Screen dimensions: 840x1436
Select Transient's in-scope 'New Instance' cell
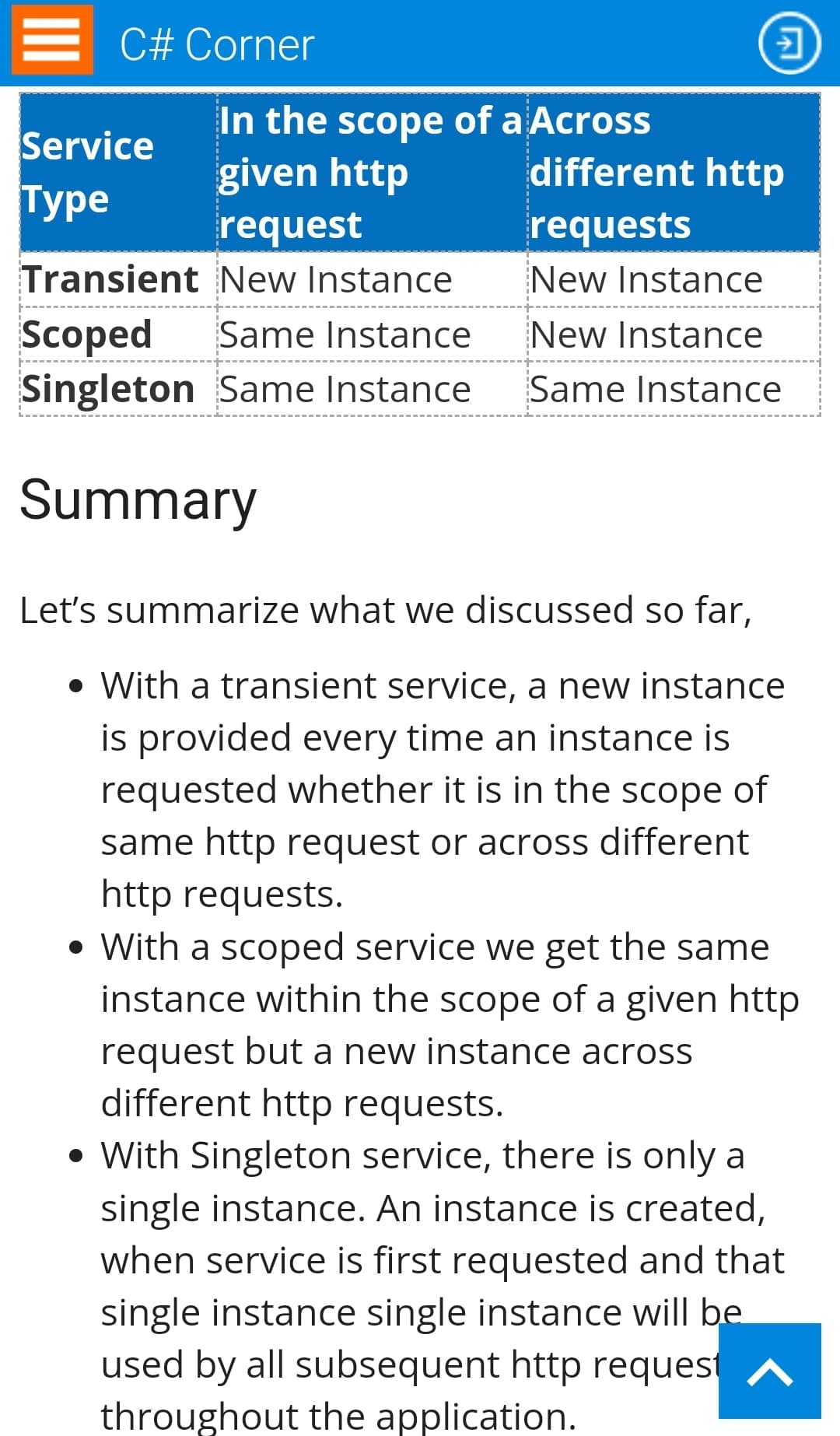pos(372,279)
